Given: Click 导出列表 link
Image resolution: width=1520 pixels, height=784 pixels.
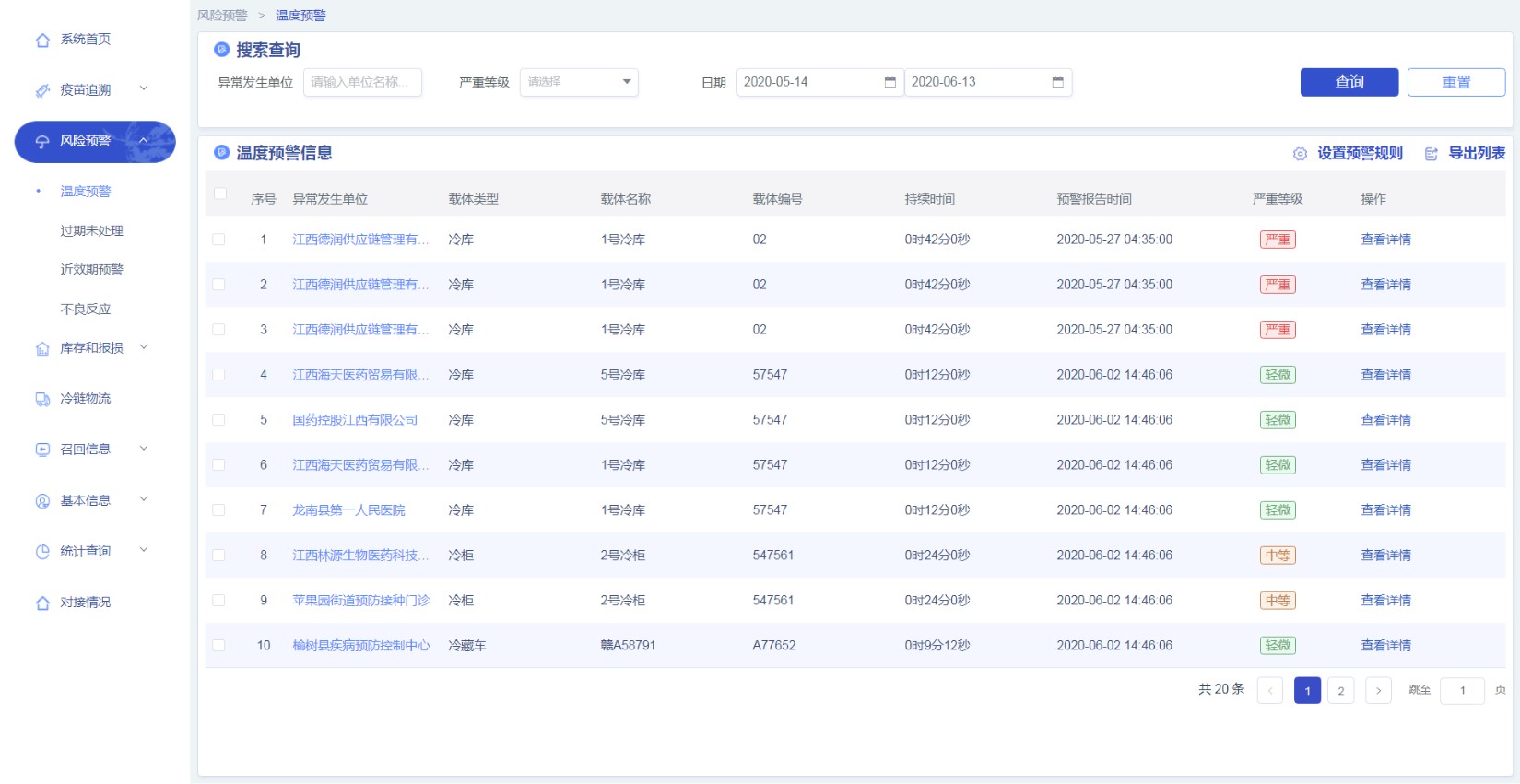Looking at the screenshot, I should 1477,153.
